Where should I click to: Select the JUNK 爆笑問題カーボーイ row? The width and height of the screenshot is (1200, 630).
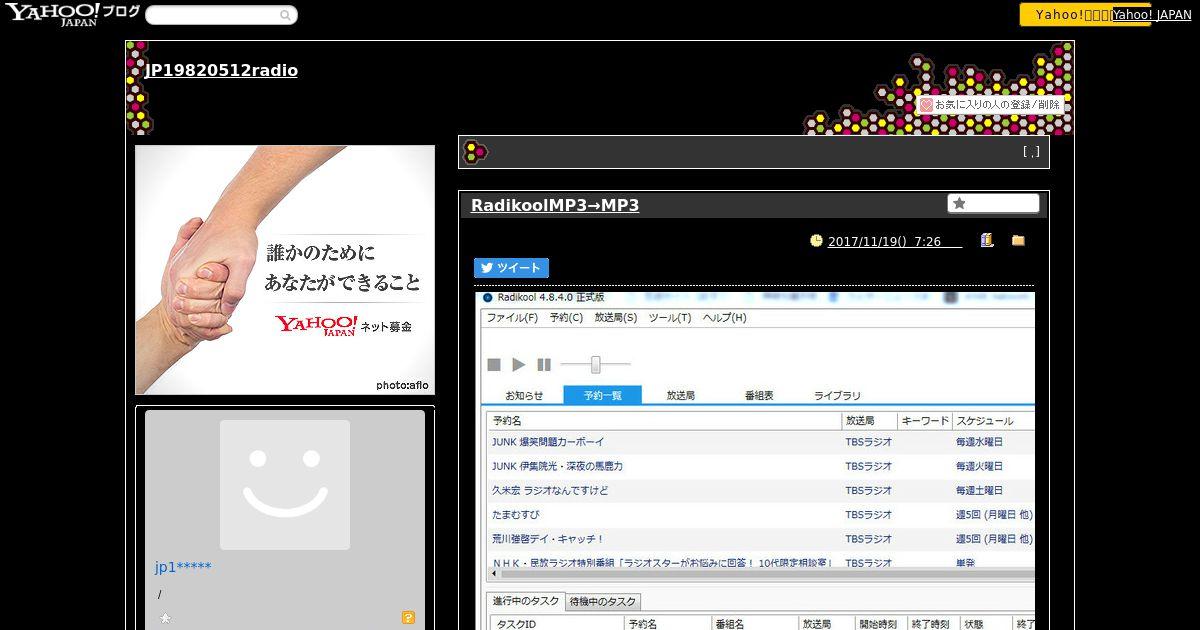click(761, 442)
